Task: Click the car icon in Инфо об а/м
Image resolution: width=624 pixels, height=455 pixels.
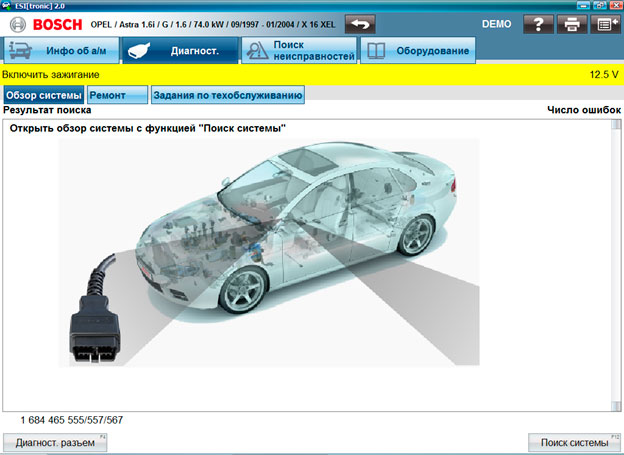Action: pyautogui.click(x=21, y=51)
